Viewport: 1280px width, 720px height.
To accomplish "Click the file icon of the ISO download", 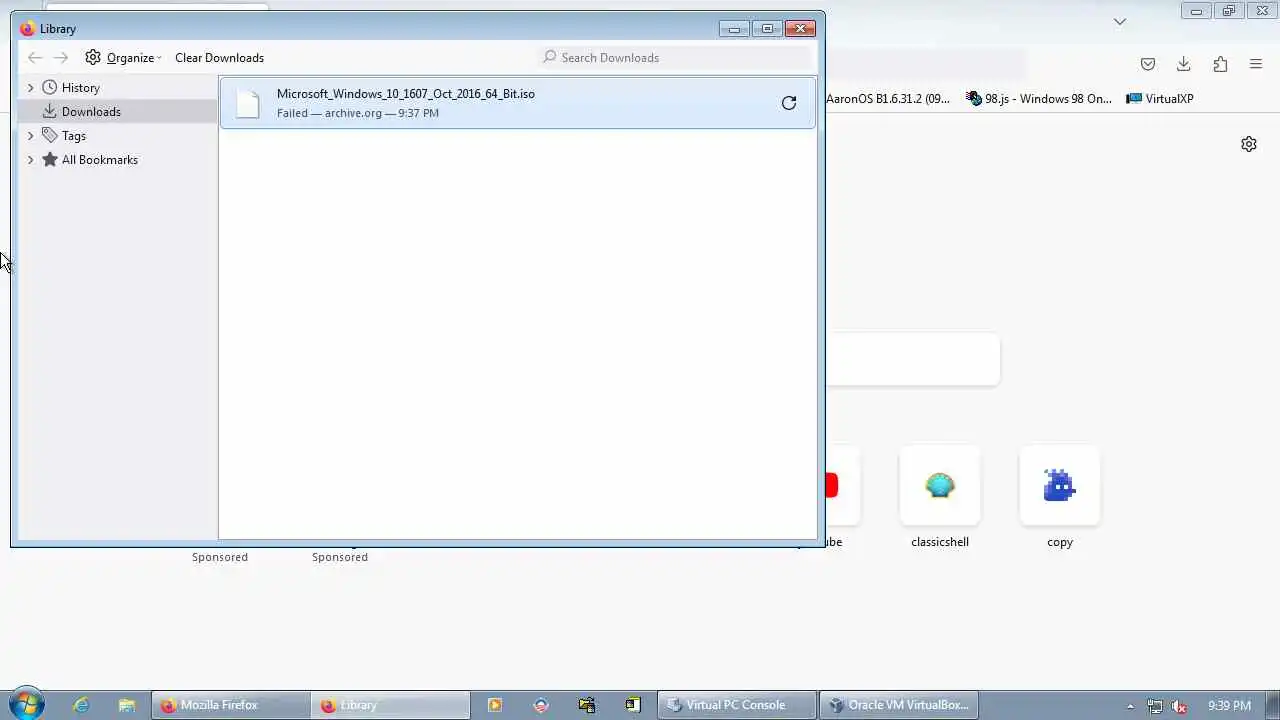I will (x=247, y=103).
